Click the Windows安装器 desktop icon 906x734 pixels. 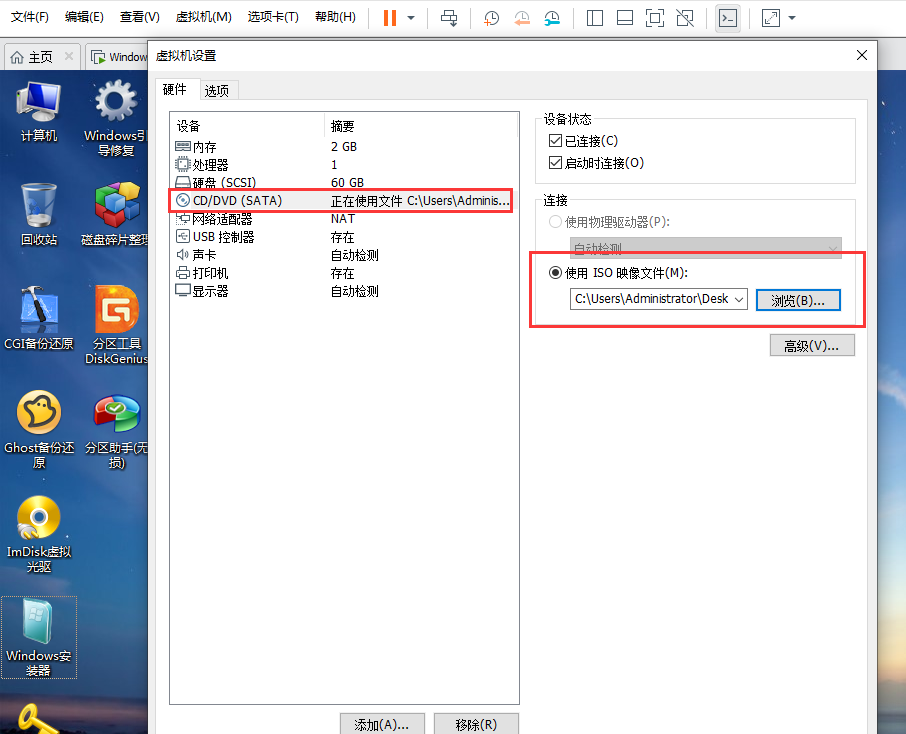[39, 637]
